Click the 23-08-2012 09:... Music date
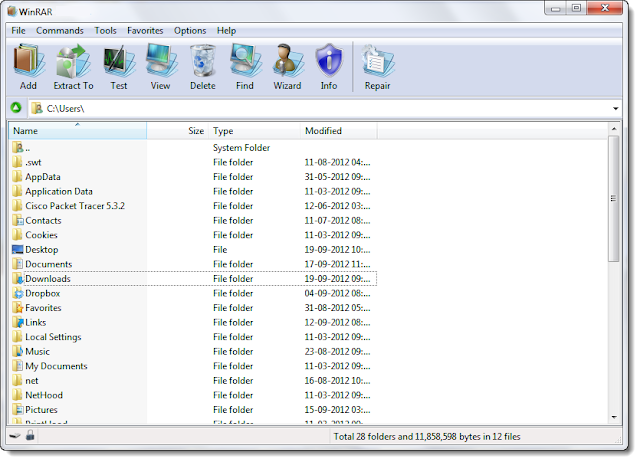This screenshot has width=640, height=462. point(337,351)
